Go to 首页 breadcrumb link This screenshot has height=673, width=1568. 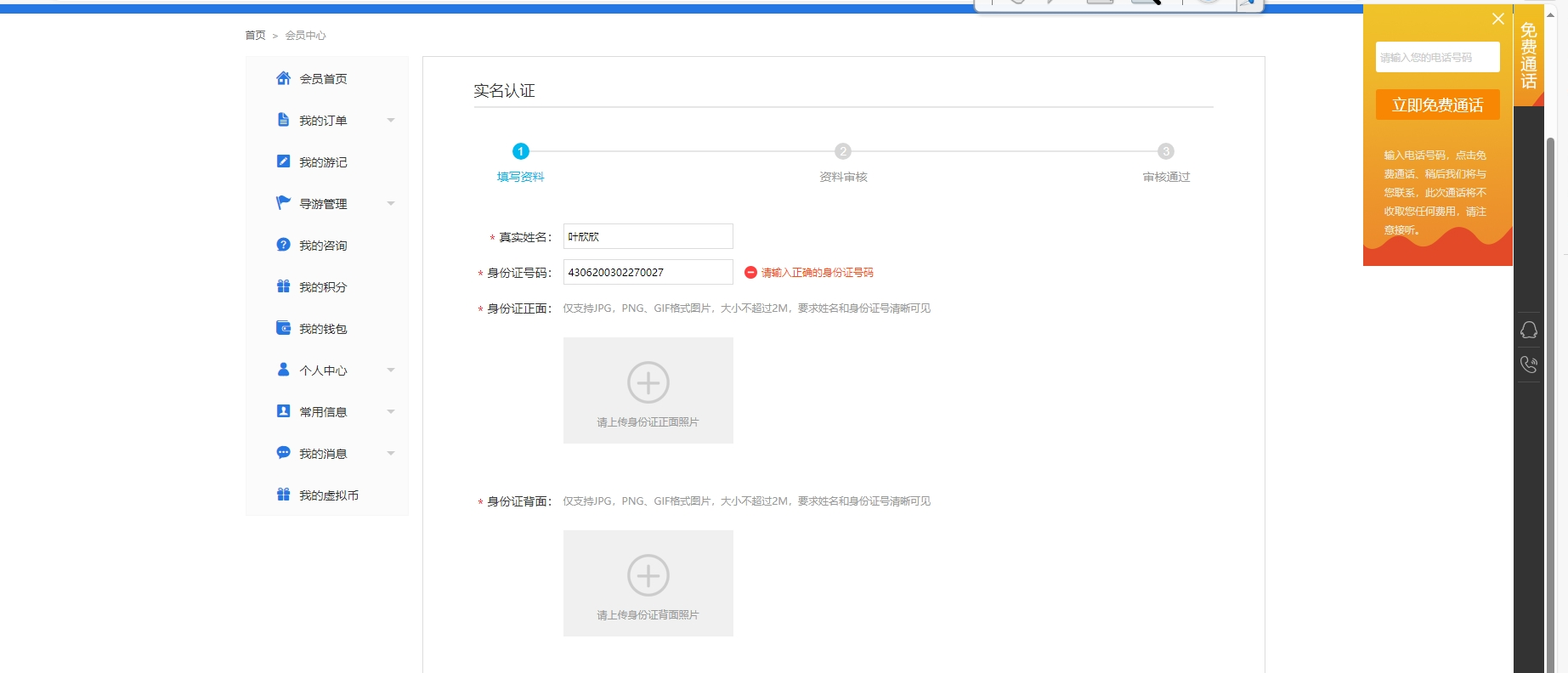pyautogui.click(x=255, y=36)
